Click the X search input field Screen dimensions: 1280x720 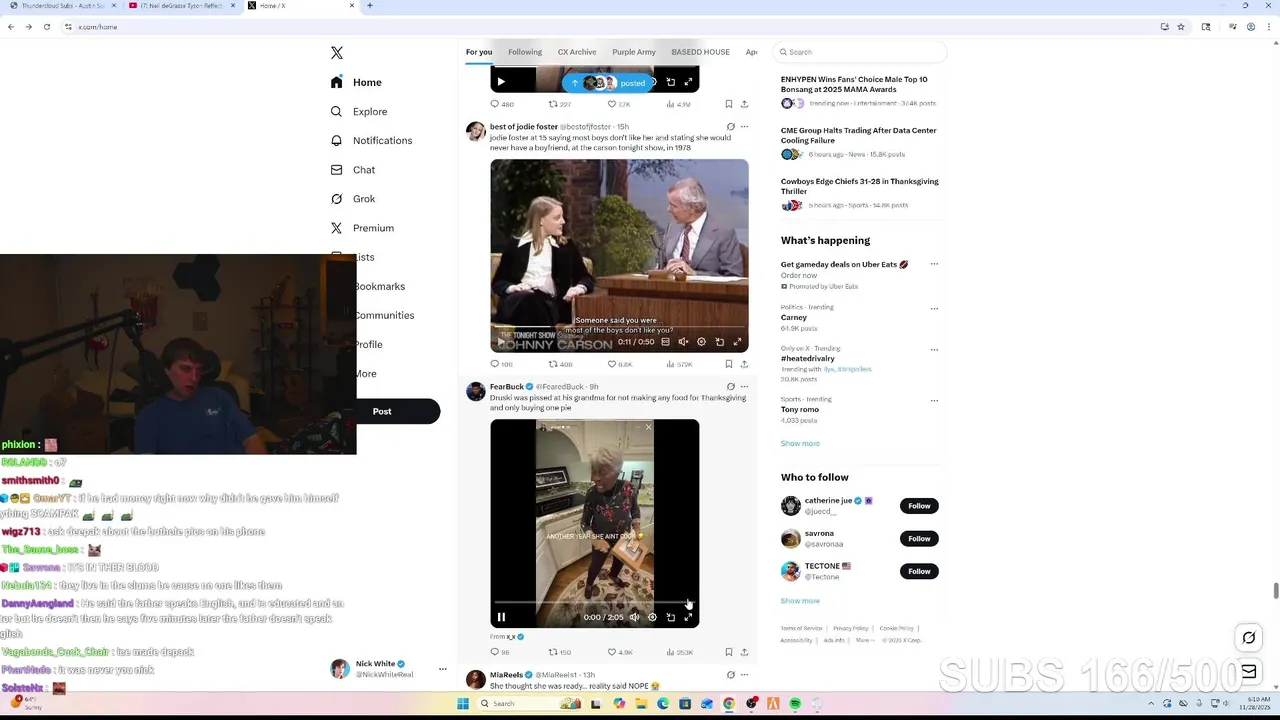pyautogui.click(x=861, y=52)
